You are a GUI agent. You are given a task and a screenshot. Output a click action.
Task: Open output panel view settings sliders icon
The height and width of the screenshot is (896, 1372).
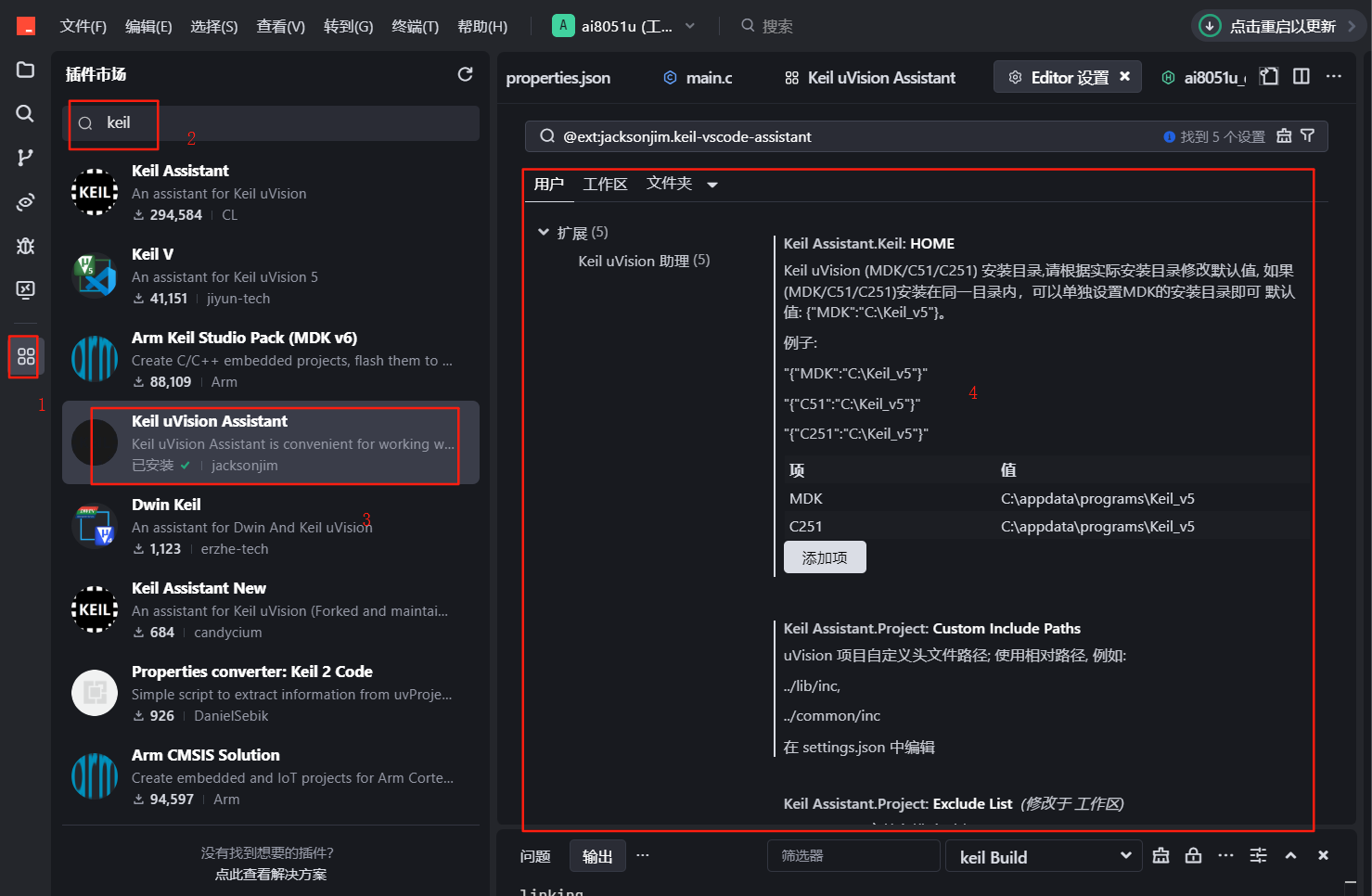(1258, 855)
